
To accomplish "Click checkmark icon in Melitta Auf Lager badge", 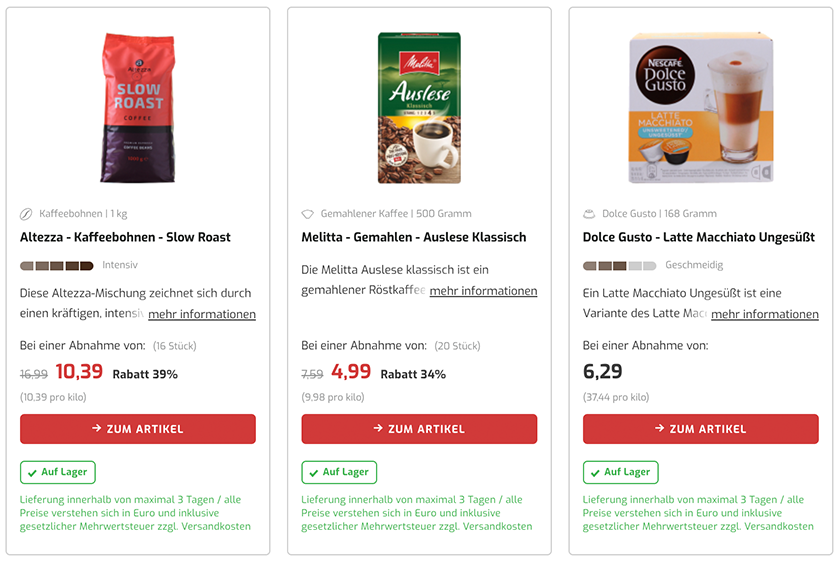I will click(x=314, y=472).
